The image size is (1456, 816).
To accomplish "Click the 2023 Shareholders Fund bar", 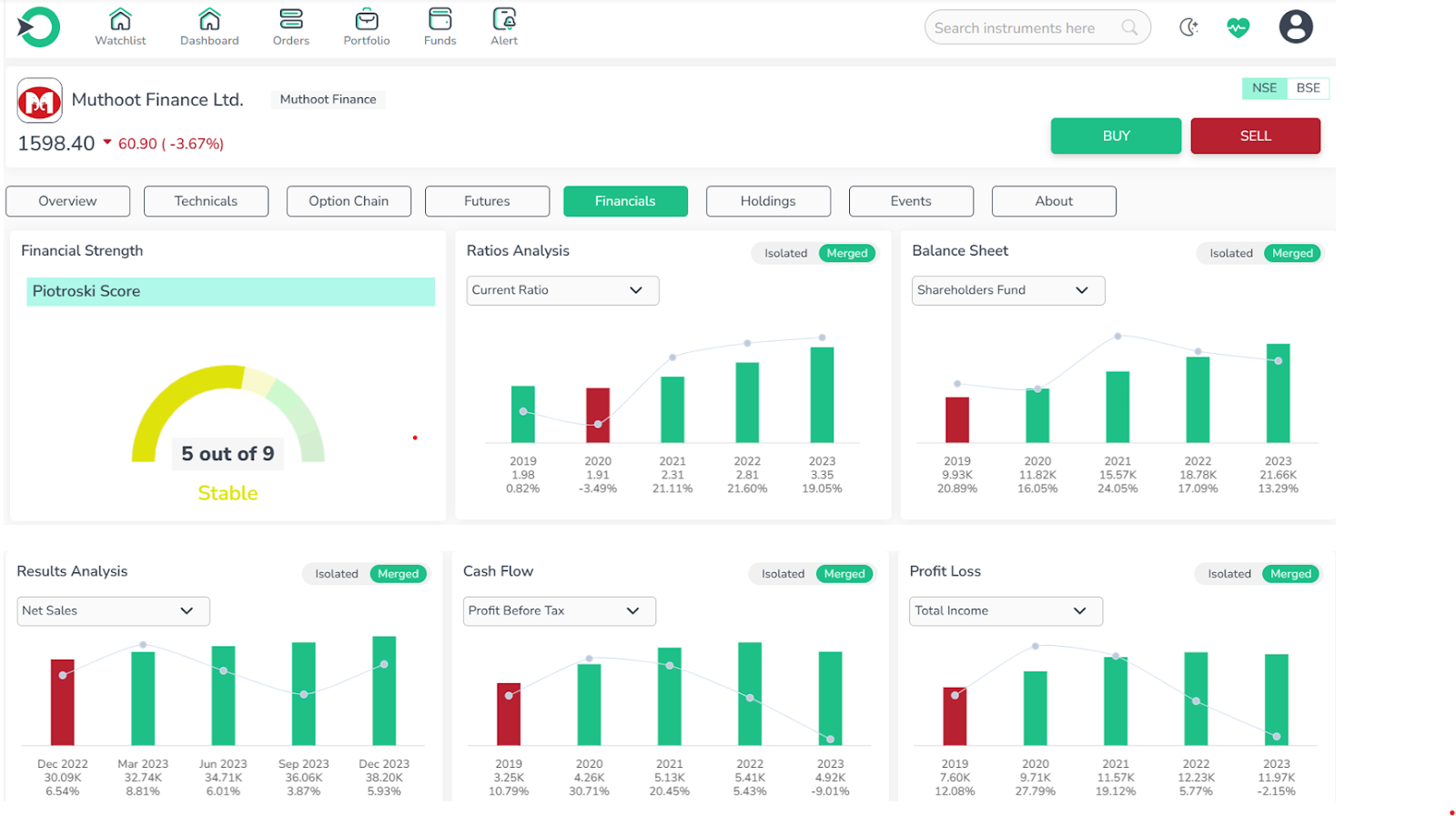I will (1278, 393).
